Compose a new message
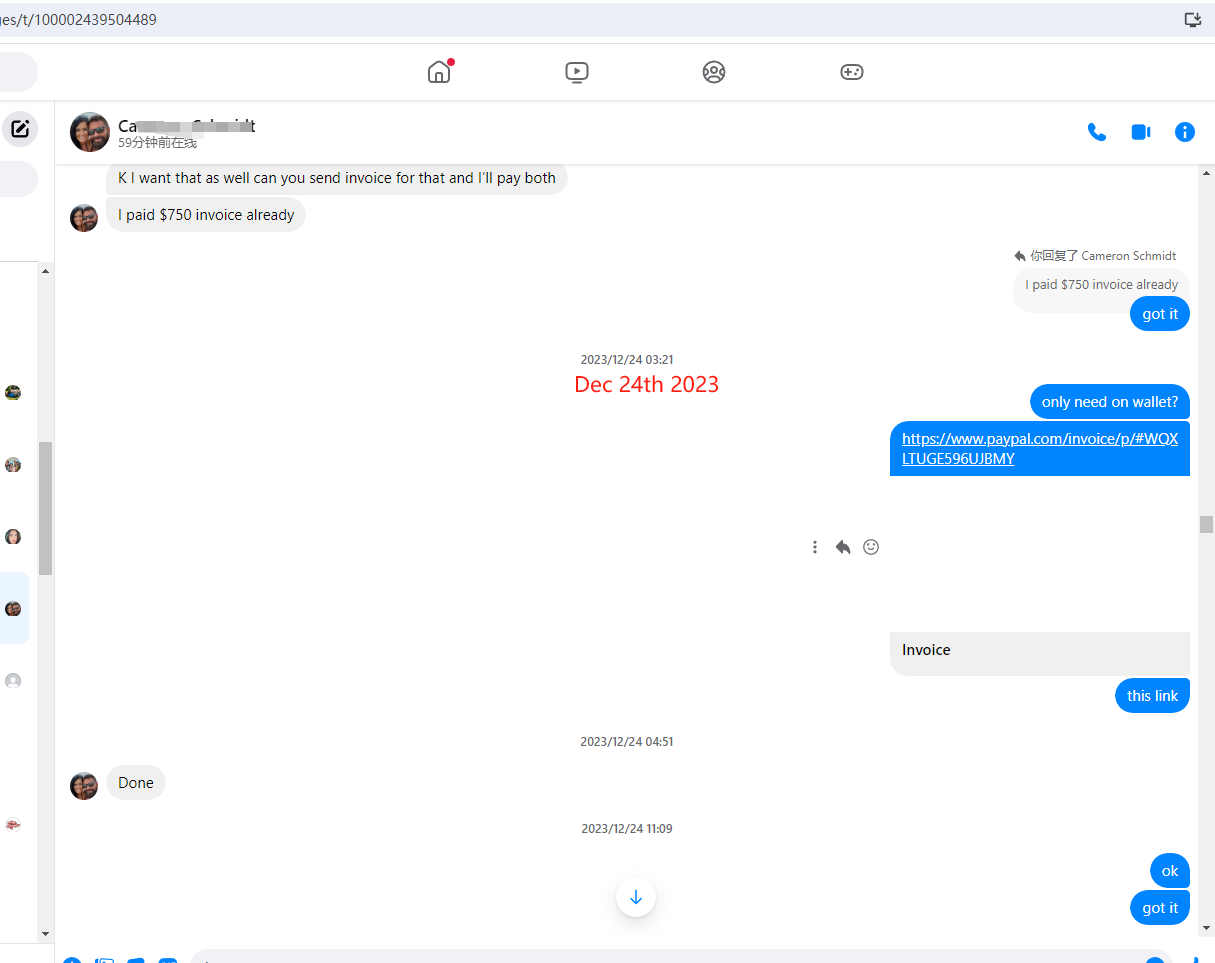 (x=20, y=129)
